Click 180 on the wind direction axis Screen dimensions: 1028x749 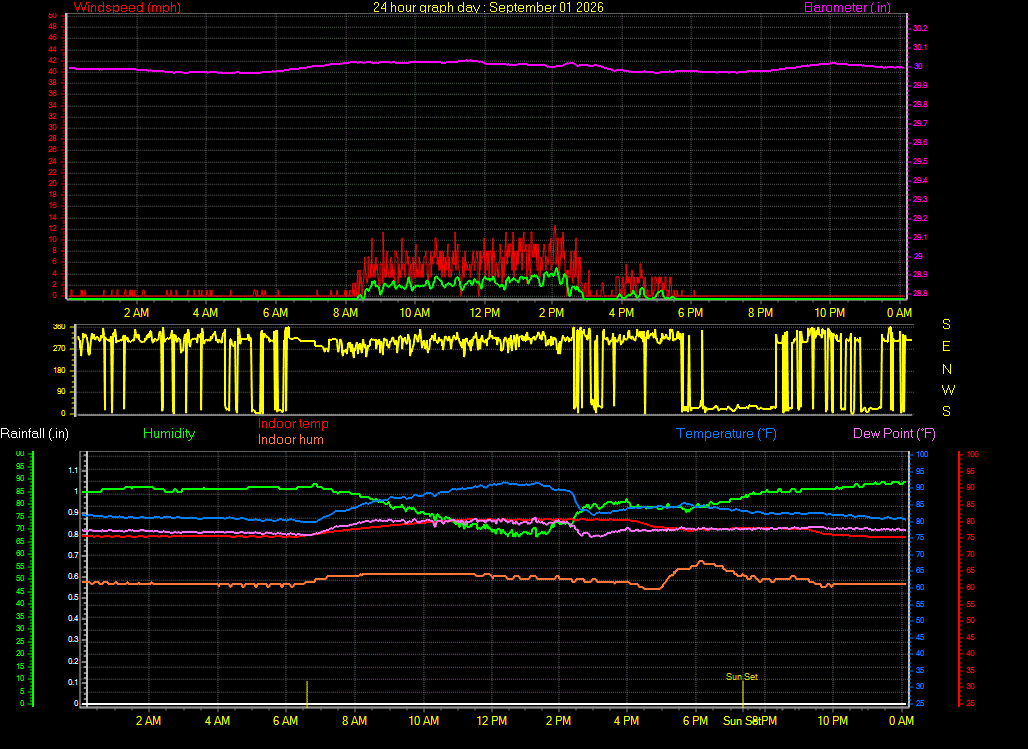click(59, 370)
